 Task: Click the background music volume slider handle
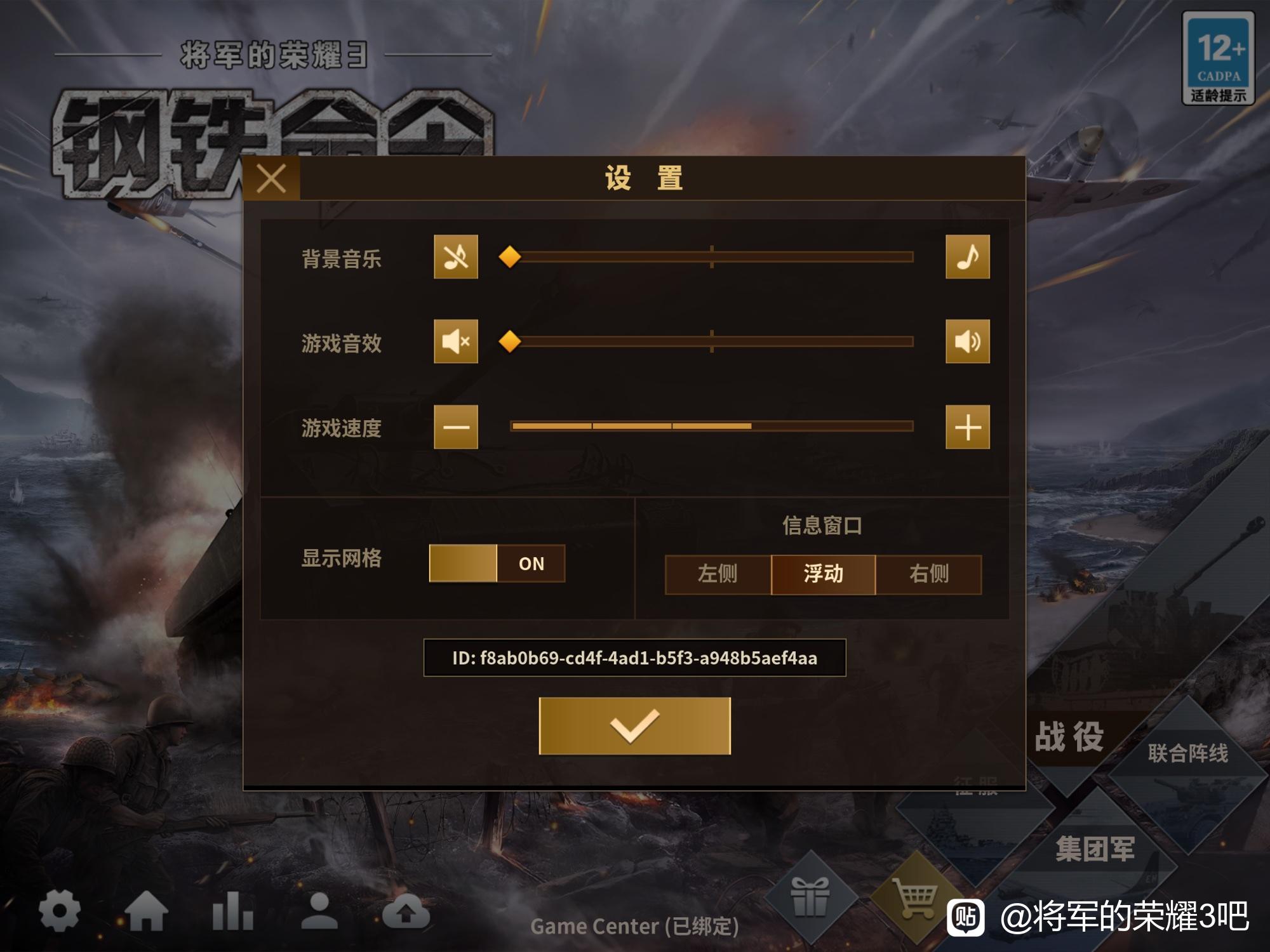point(509,257)
